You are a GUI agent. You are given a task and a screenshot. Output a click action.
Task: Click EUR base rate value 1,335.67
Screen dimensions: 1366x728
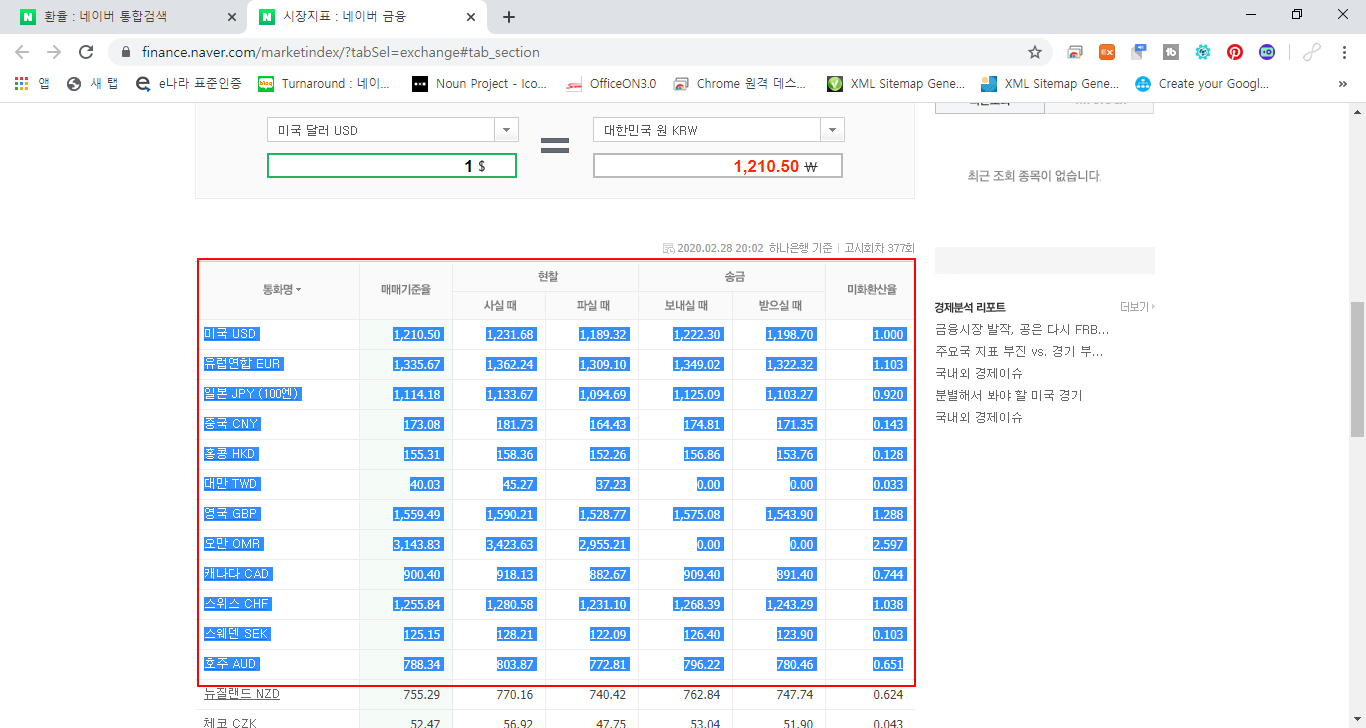coord(417,364)
